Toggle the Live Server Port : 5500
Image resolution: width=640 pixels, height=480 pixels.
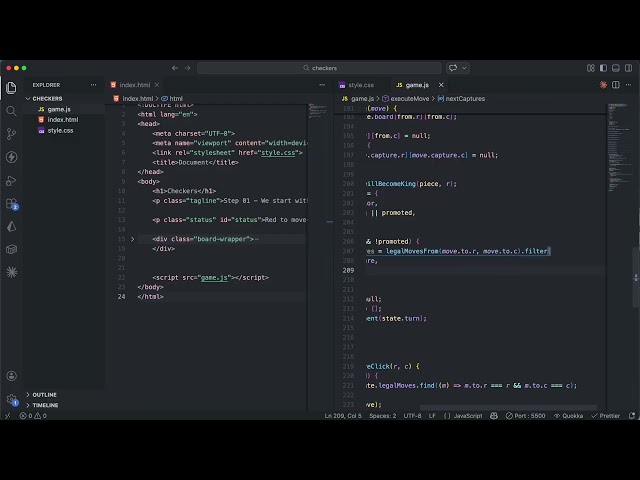[x=525, y=416]
